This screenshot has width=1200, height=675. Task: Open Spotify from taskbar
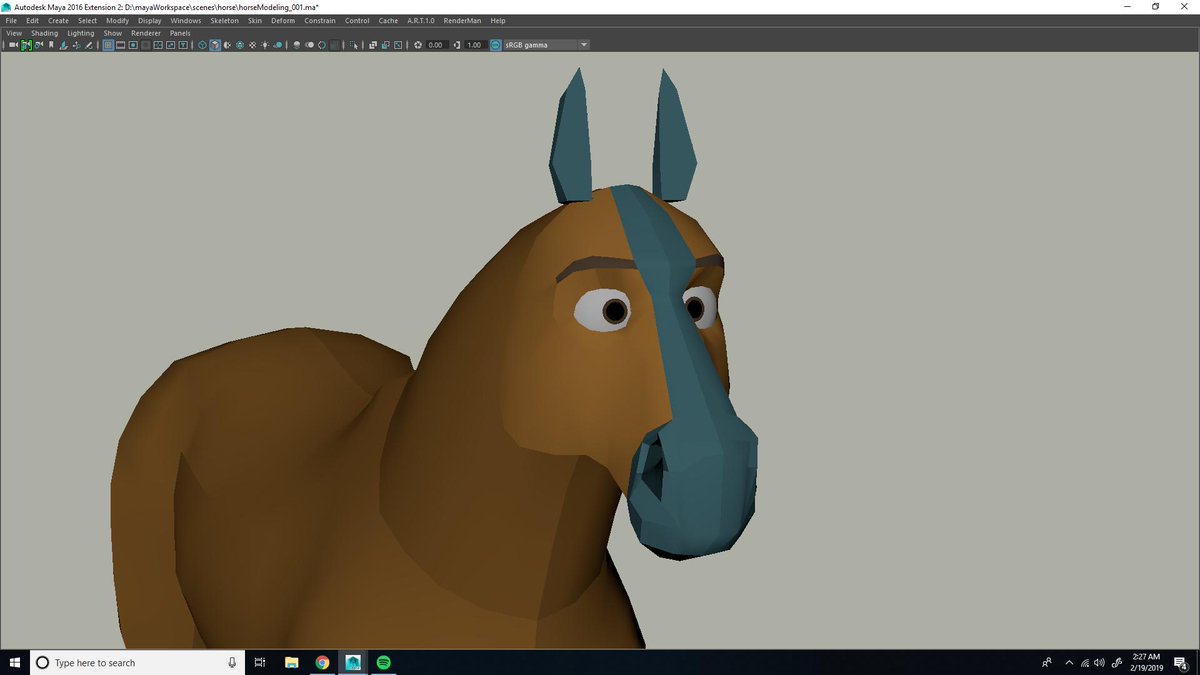(x=383, y=662)
